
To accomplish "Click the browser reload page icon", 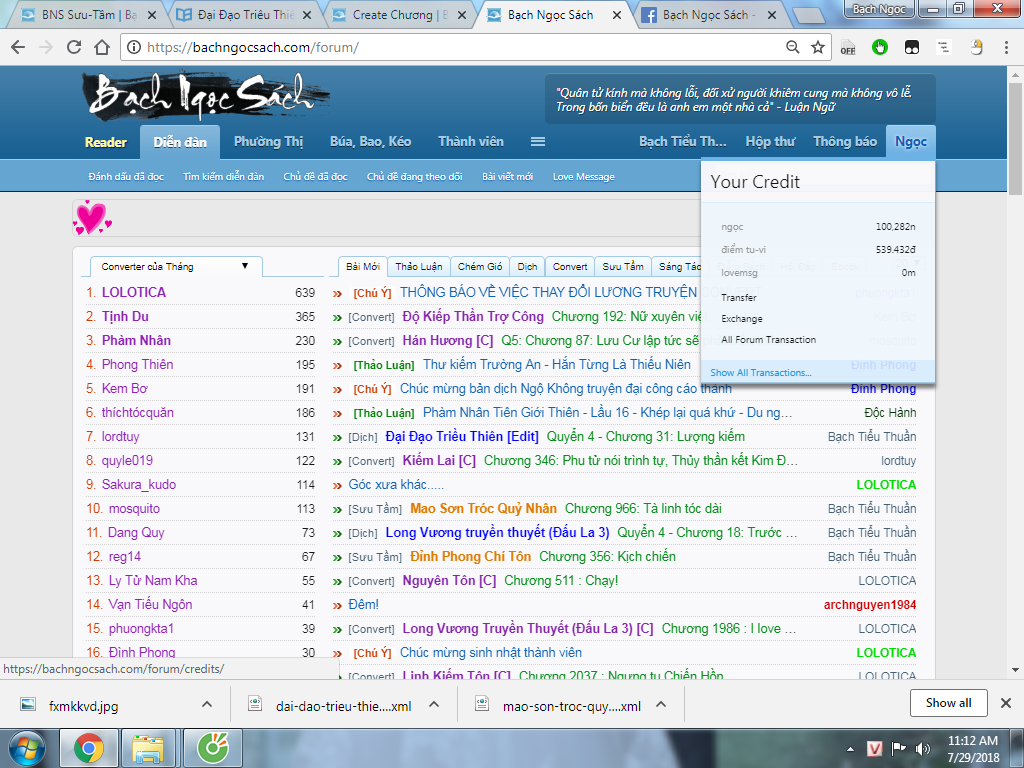I will point(72,47).
